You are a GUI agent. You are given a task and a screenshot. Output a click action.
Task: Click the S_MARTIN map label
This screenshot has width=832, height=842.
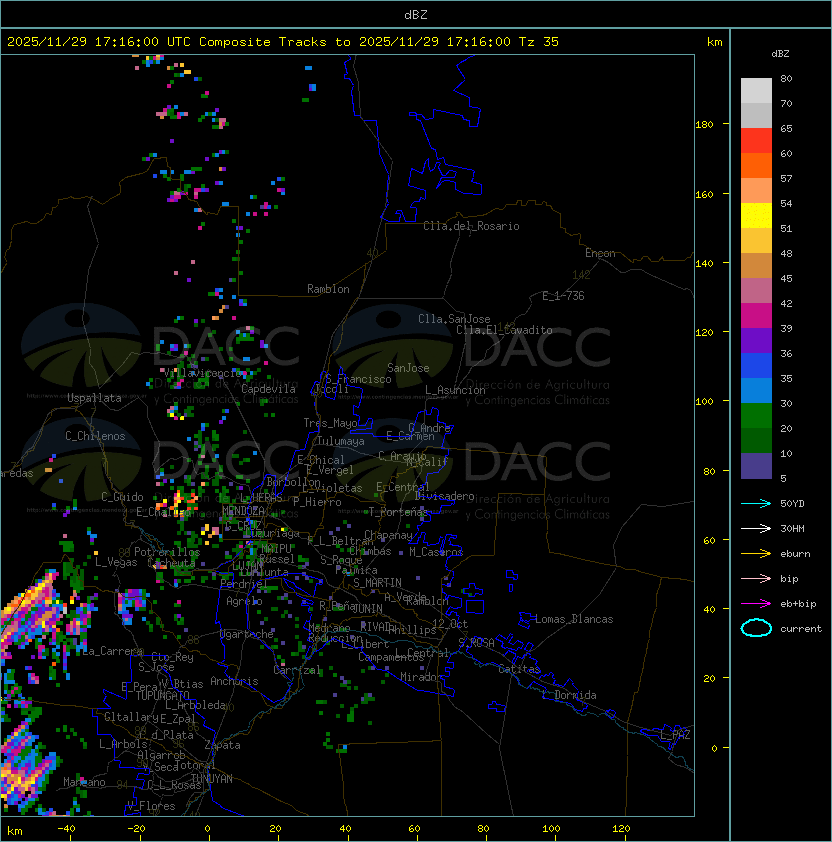(377, 583)
